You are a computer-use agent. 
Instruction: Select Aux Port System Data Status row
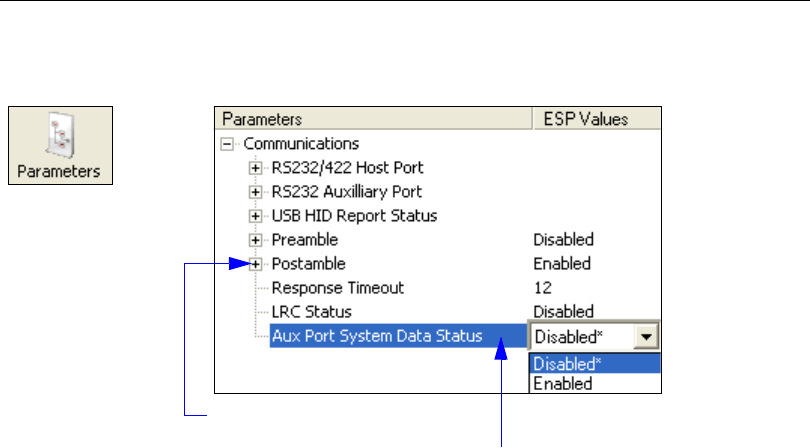(391, 337)
